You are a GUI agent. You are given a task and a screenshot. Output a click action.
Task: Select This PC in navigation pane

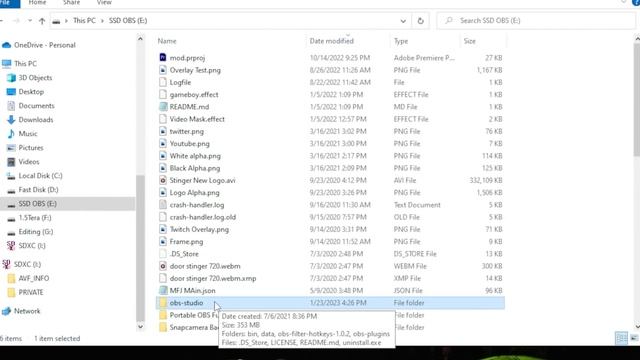coord(25,64)
